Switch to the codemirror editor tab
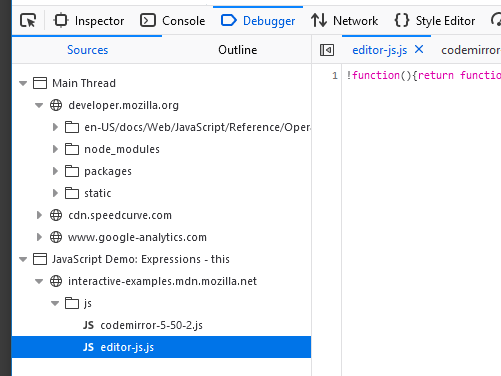Screen dimensions: 501x376 click(x=471, y=50)
